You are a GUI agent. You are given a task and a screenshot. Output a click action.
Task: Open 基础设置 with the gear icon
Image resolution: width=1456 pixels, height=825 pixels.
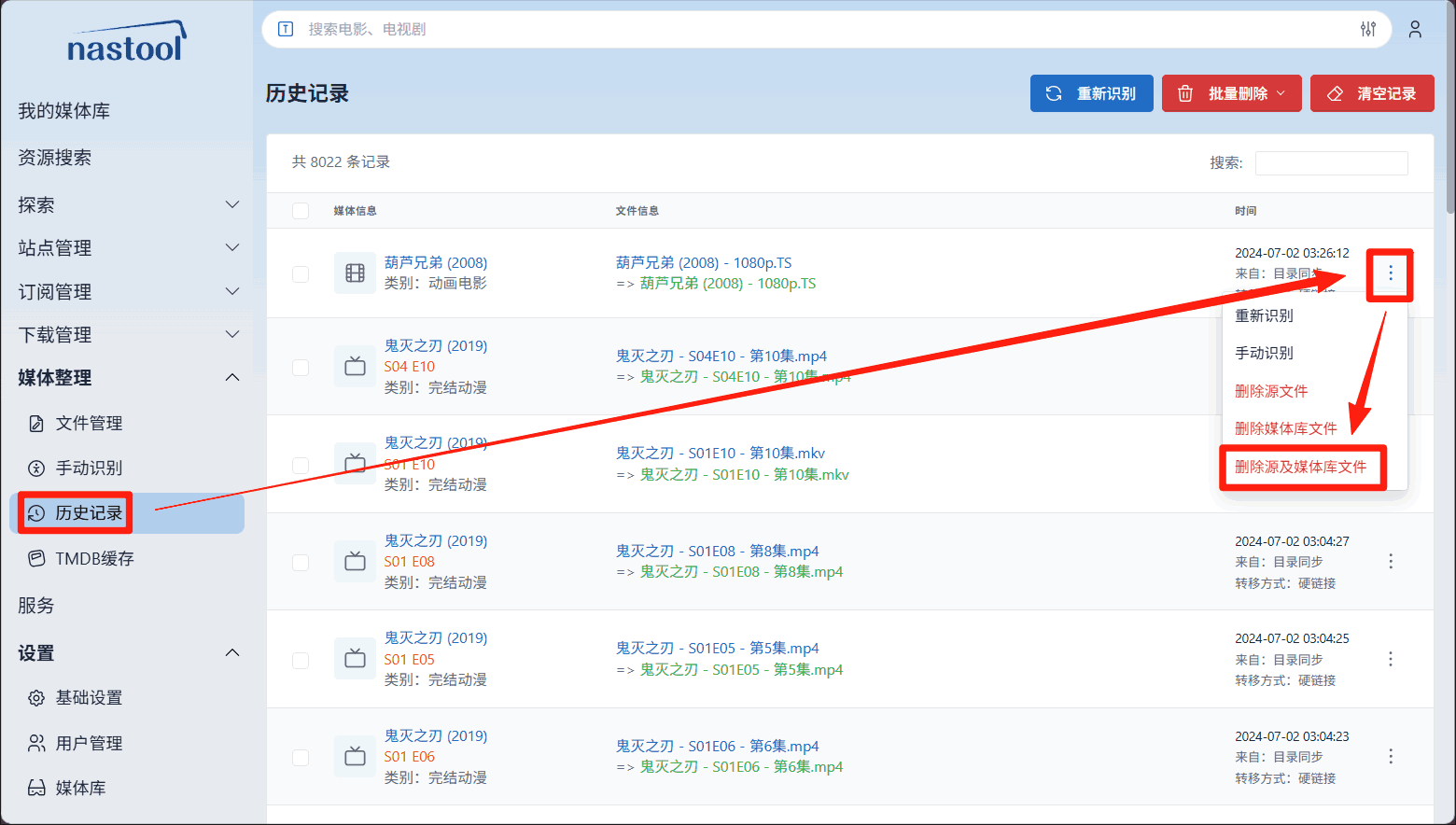coord(88,698)
